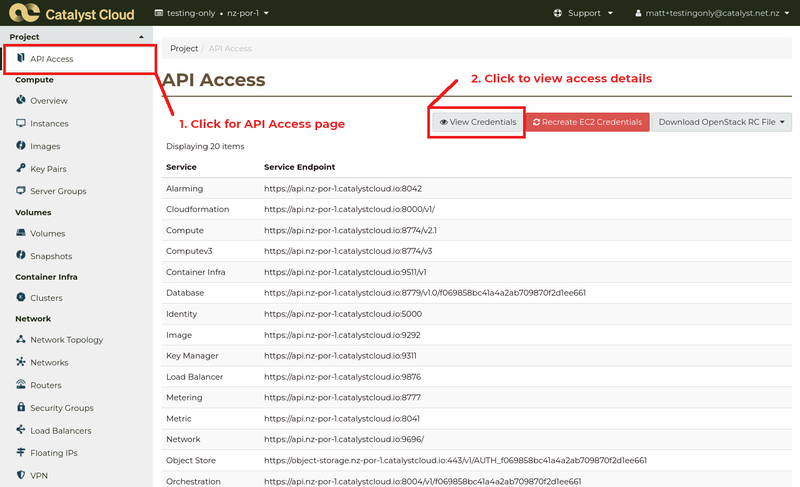Select the Compute endpoint URL ending v2.1
The height and width of the screenshot is (487, 800).
coord(350,230)
